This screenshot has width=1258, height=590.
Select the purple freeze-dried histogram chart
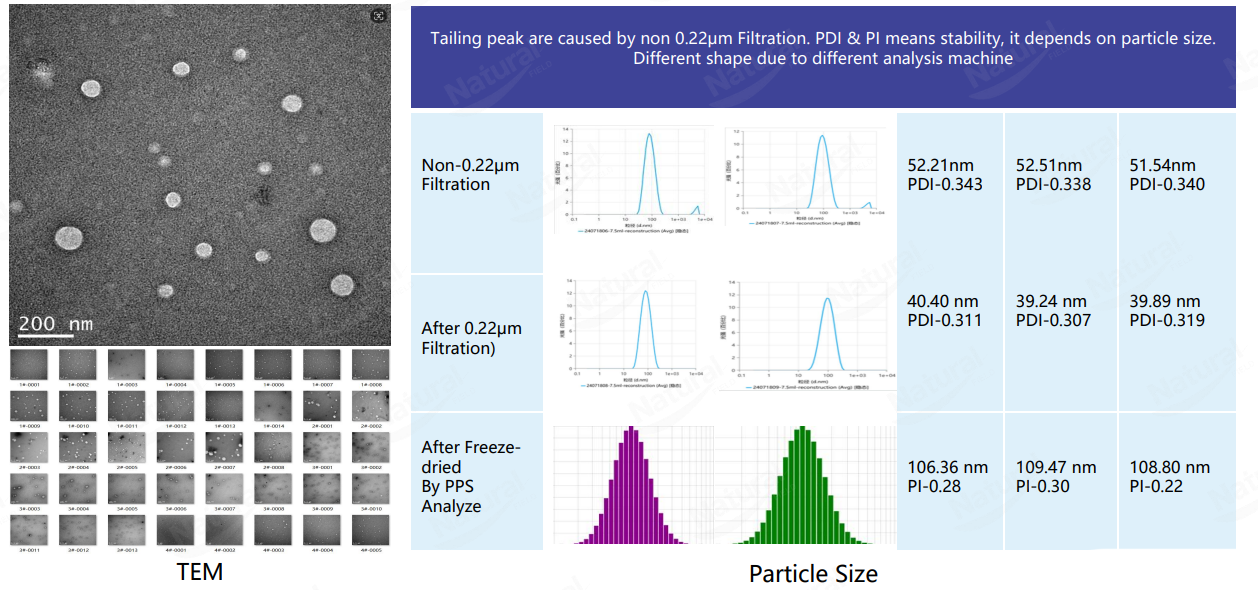pos(632,484)
